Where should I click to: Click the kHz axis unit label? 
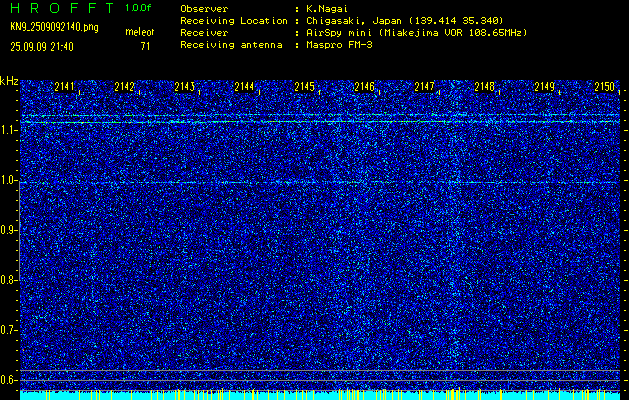pyautogui.click(x=9, y=81)
